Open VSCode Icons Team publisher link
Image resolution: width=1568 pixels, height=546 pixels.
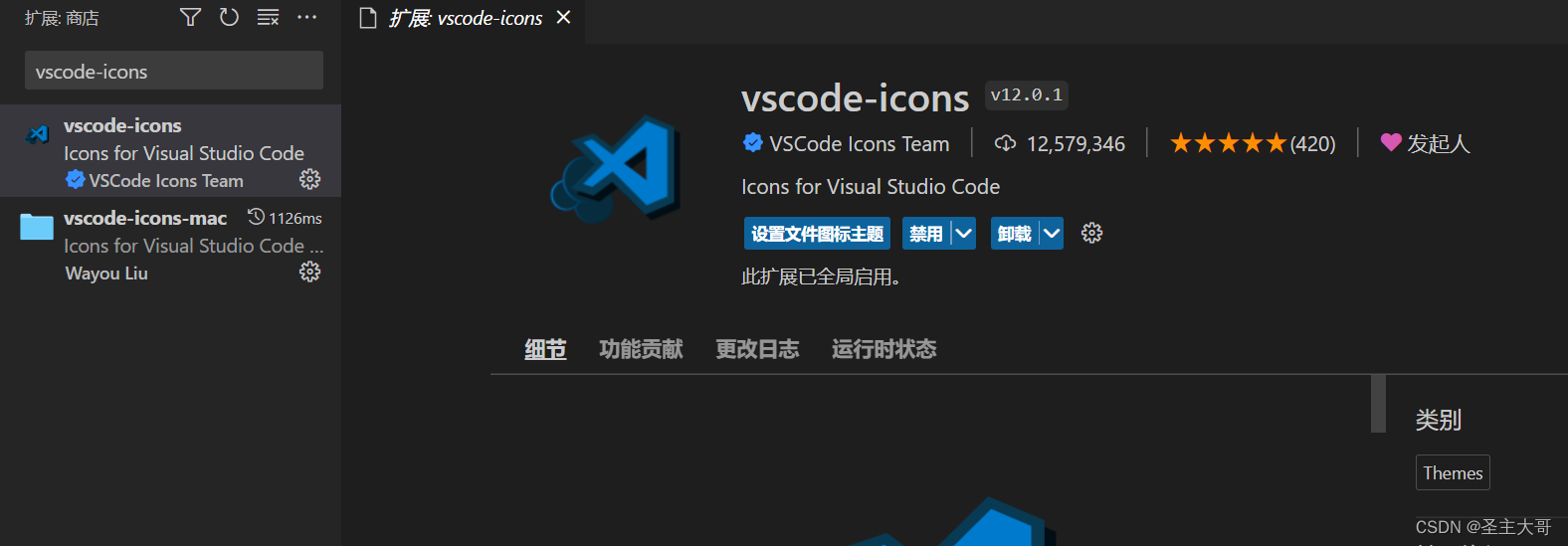click(859, 144)
